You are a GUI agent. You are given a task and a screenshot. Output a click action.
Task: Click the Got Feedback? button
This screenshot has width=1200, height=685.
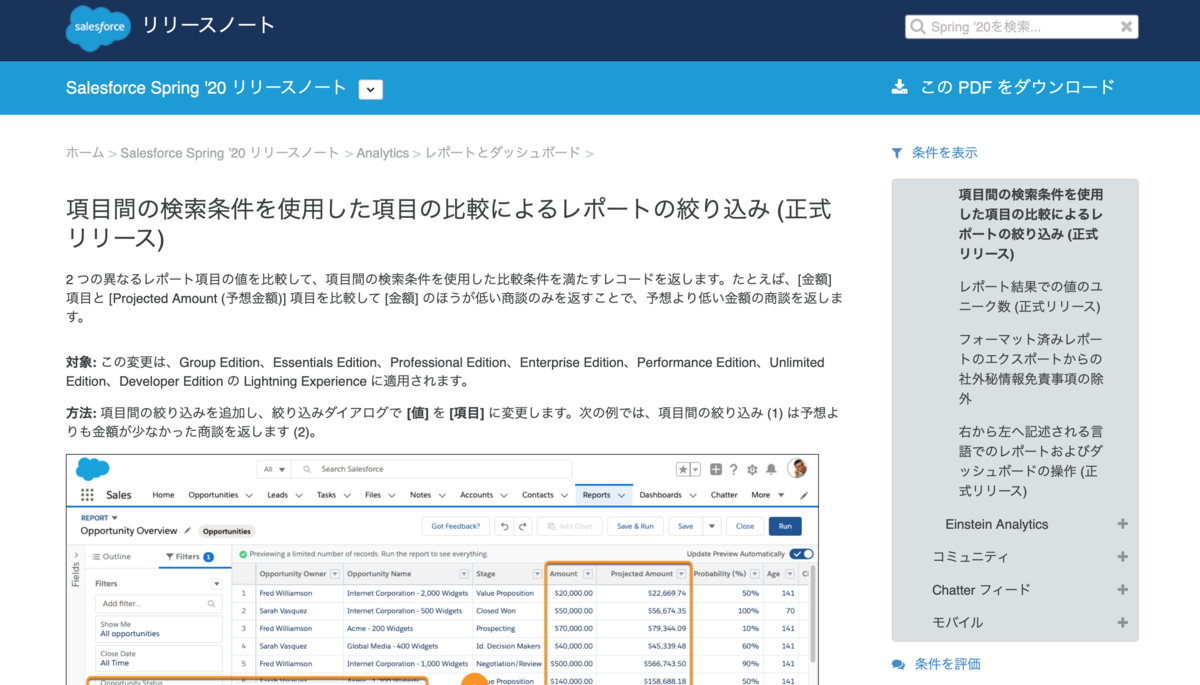point(455,526)
